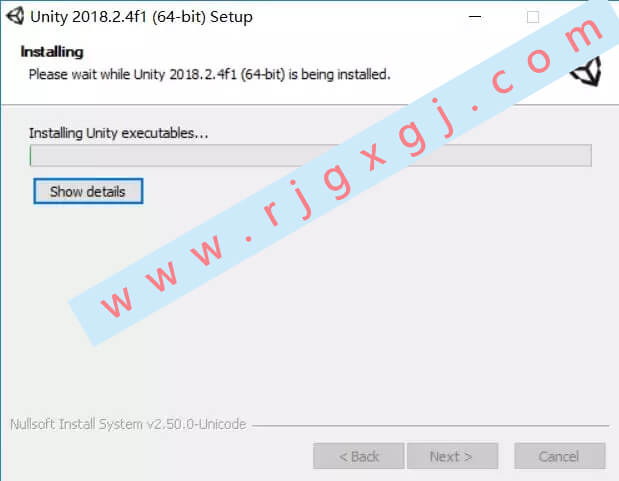
Task: Continue with the Next > button
Action: (x=452, y=456)
